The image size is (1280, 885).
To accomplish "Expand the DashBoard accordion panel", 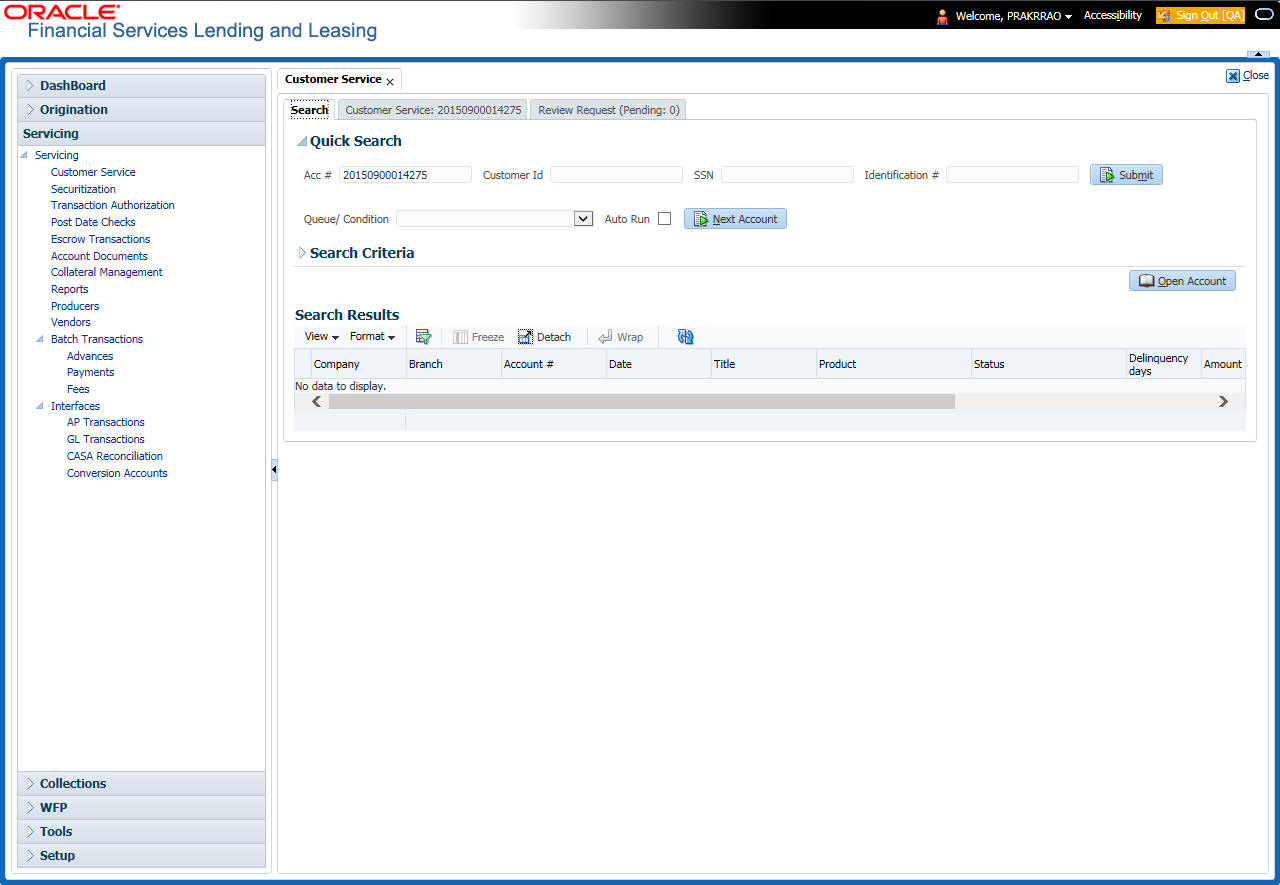I will point(141,86).
